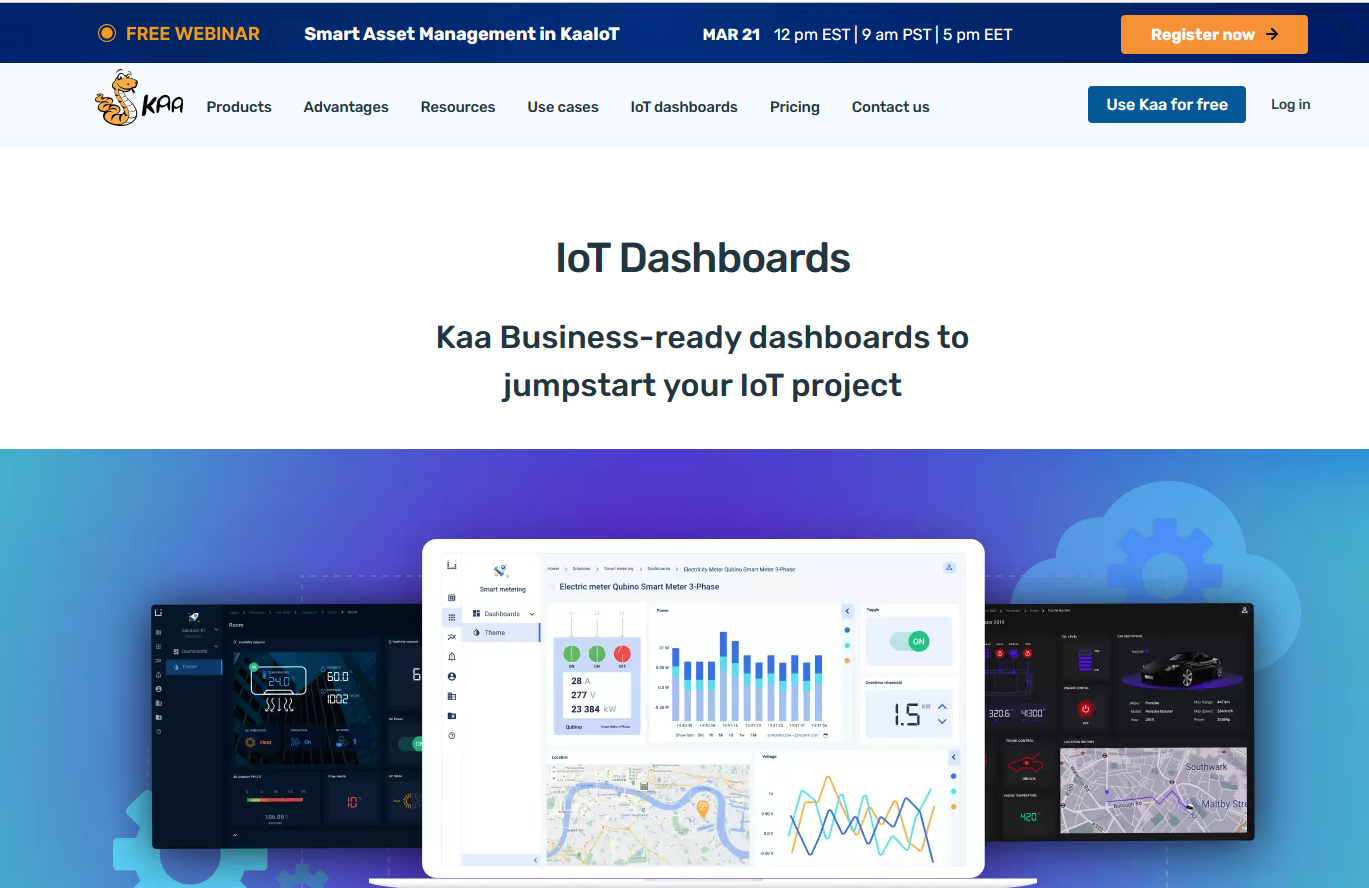Click user profile icon in car dashboard
The height and width of the screenshot is (888, 1369).
1245,610
